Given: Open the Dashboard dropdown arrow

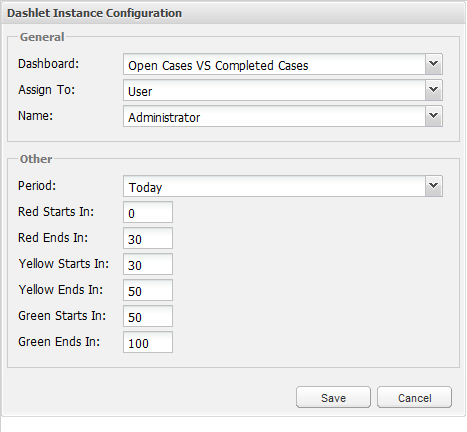Looking at the screenshot, I should click(434, 64).
